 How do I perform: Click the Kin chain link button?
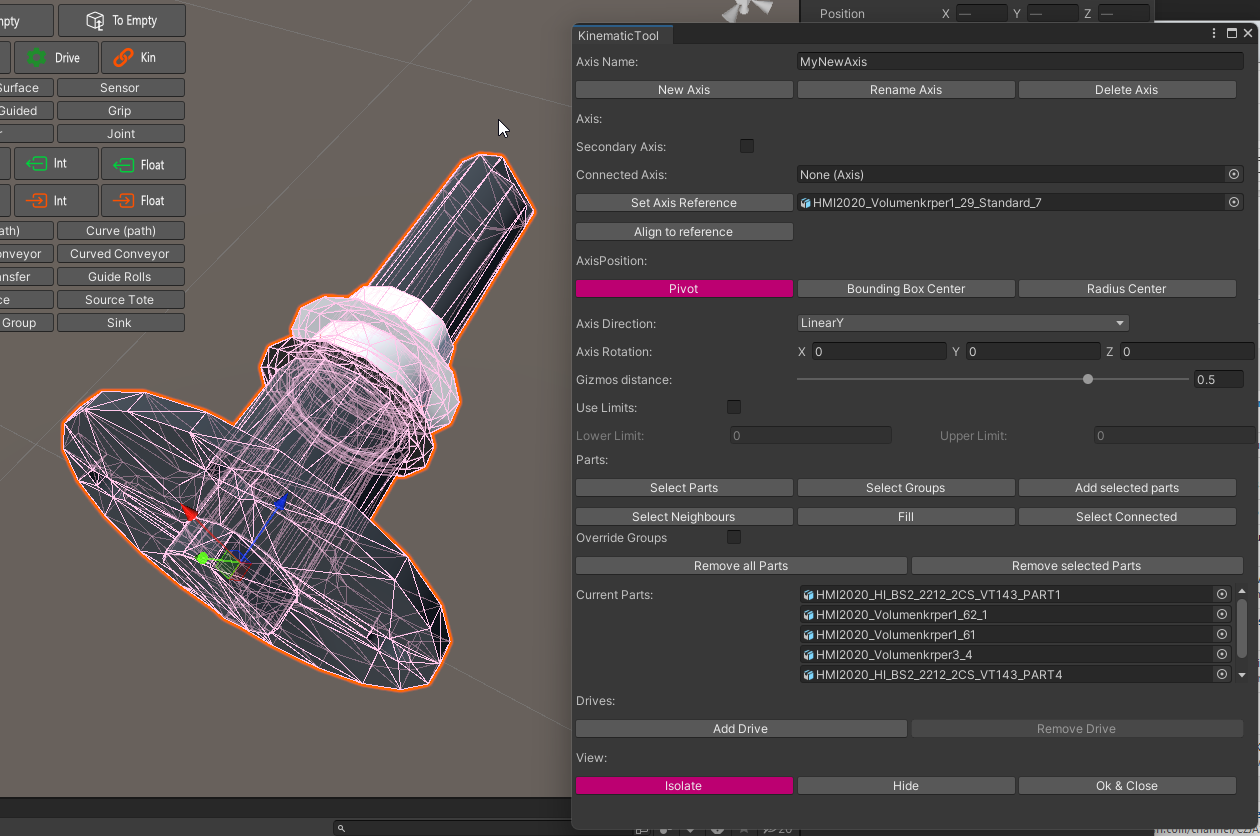[143, 58]
